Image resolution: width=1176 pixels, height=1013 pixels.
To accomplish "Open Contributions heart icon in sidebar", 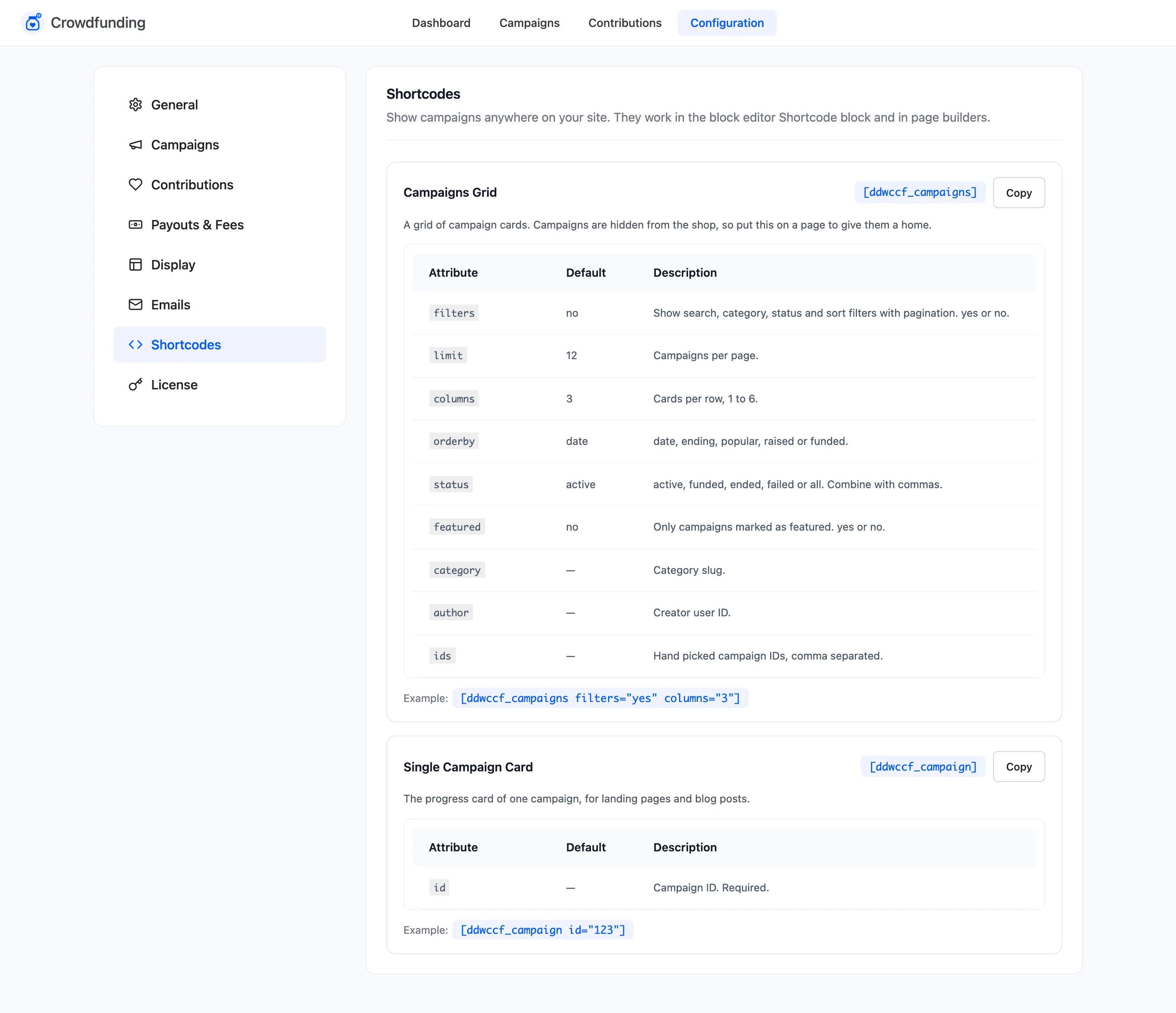I will coord(135,185).
